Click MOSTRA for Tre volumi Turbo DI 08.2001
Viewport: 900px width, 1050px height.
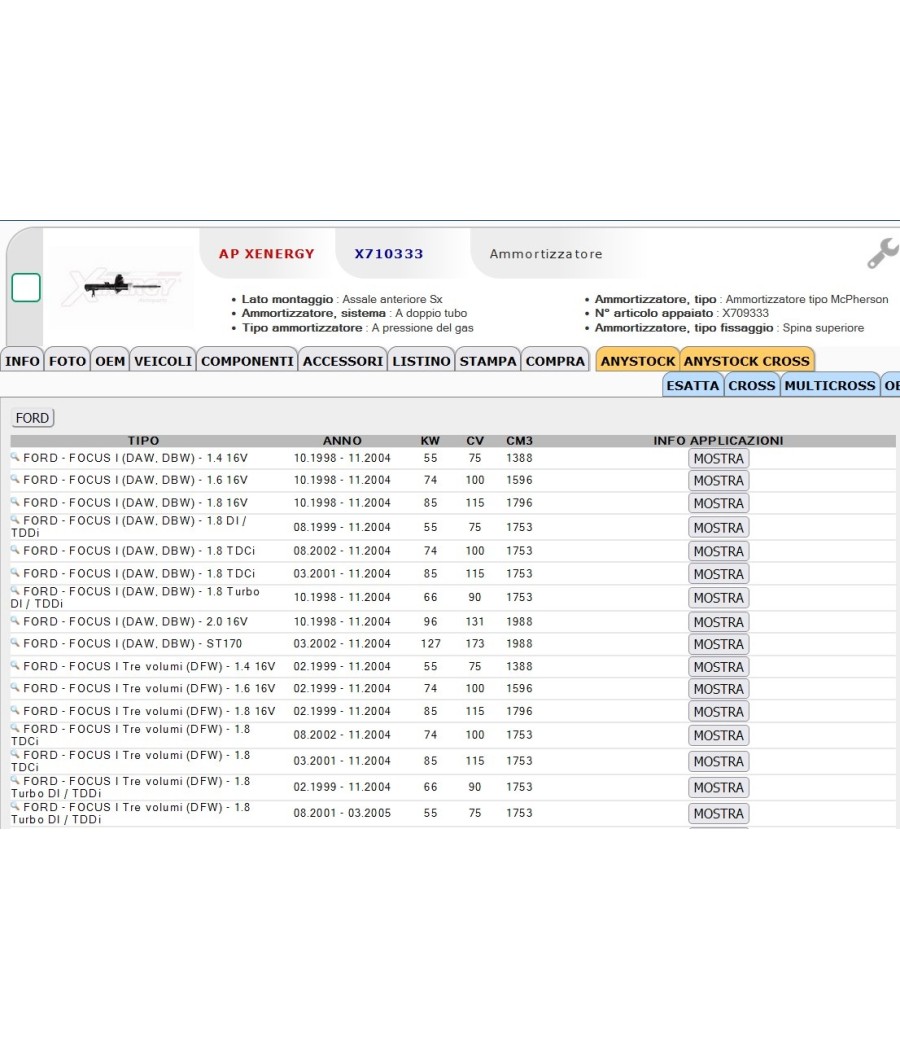(719, 814)
